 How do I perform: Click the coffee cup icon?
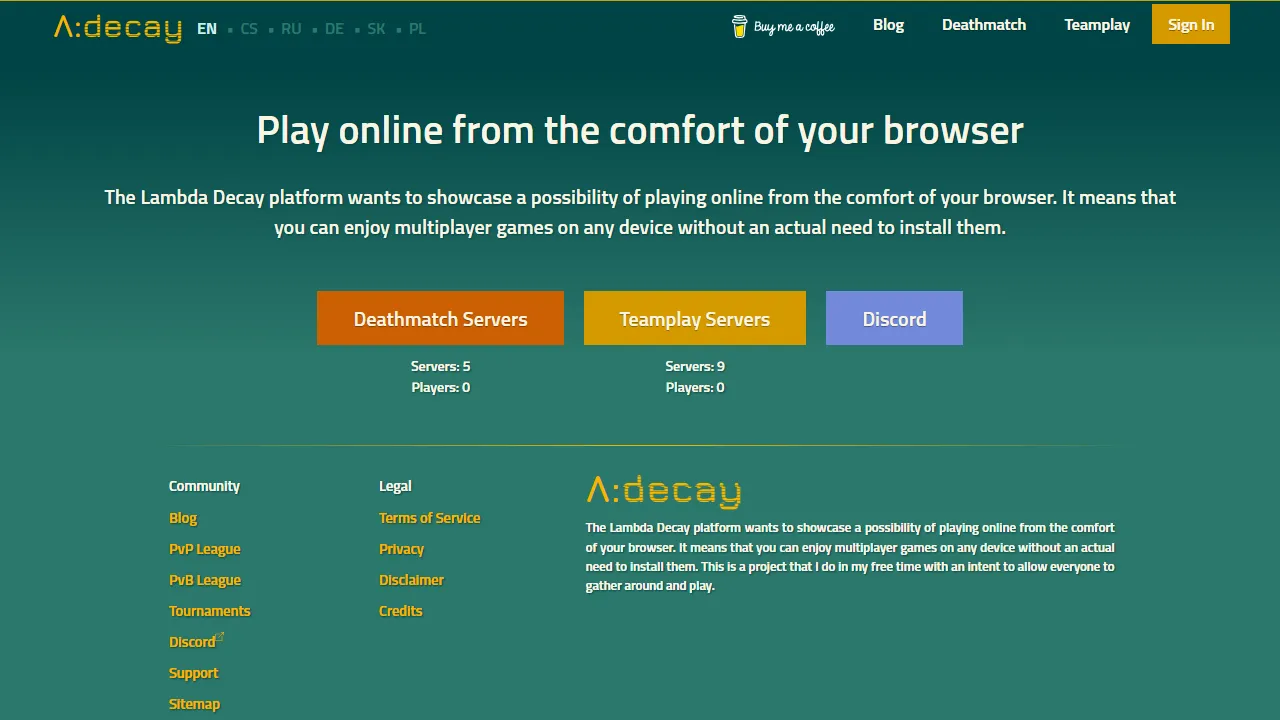click(x=740, y=27)
